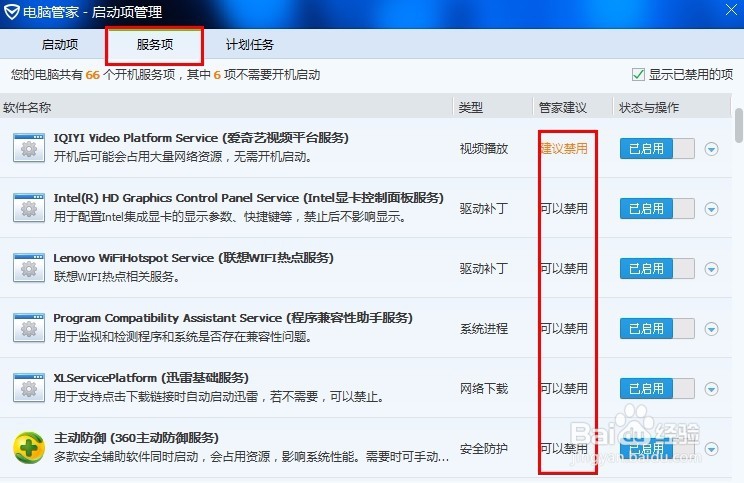Uncheck the 显示已禁用的项 checkbox
Image resolution: width=744 pixels, height=483 pixels.
point(638,74)
